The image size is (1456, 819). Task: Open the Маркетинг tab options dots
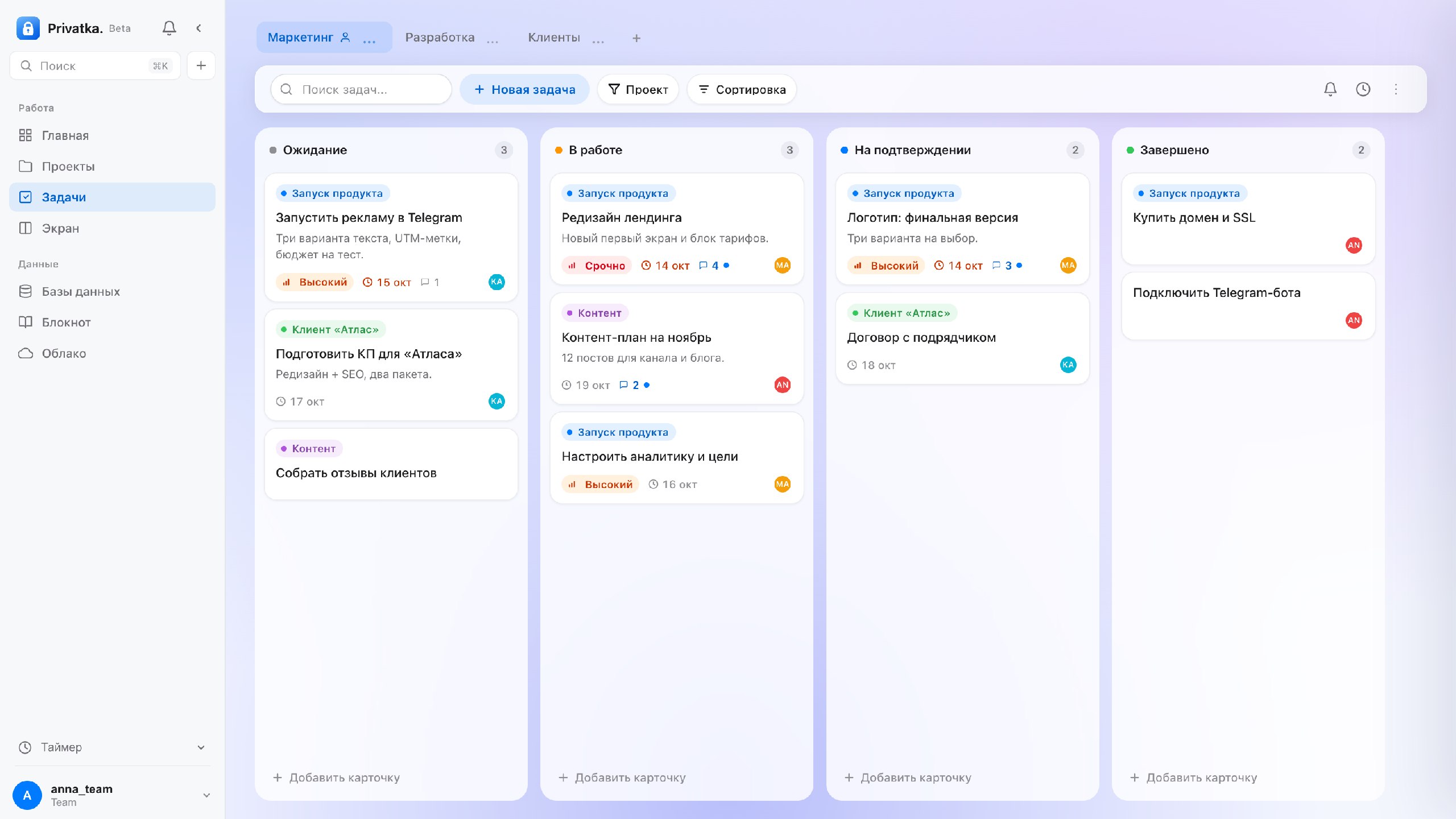coord(369,38)
